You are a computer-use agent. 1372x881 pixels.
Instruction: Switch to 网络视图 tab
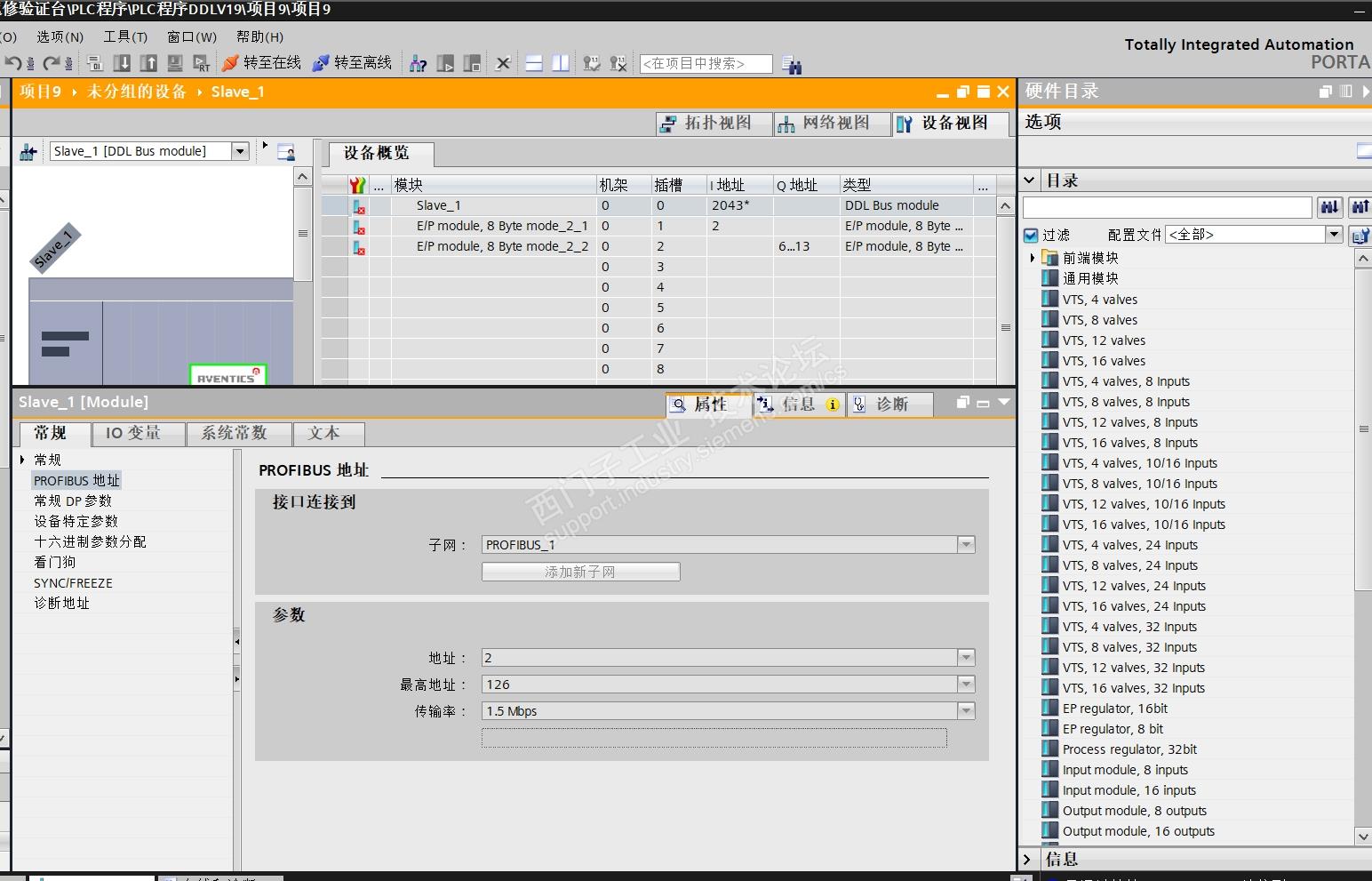pyautogui.click(x=833, y=124)
